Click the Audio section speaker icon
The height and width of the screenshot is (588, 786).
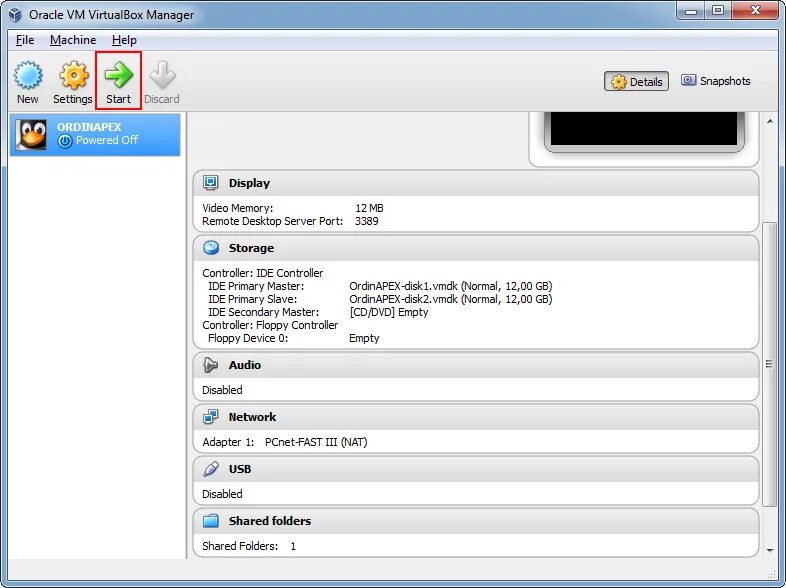211,365
